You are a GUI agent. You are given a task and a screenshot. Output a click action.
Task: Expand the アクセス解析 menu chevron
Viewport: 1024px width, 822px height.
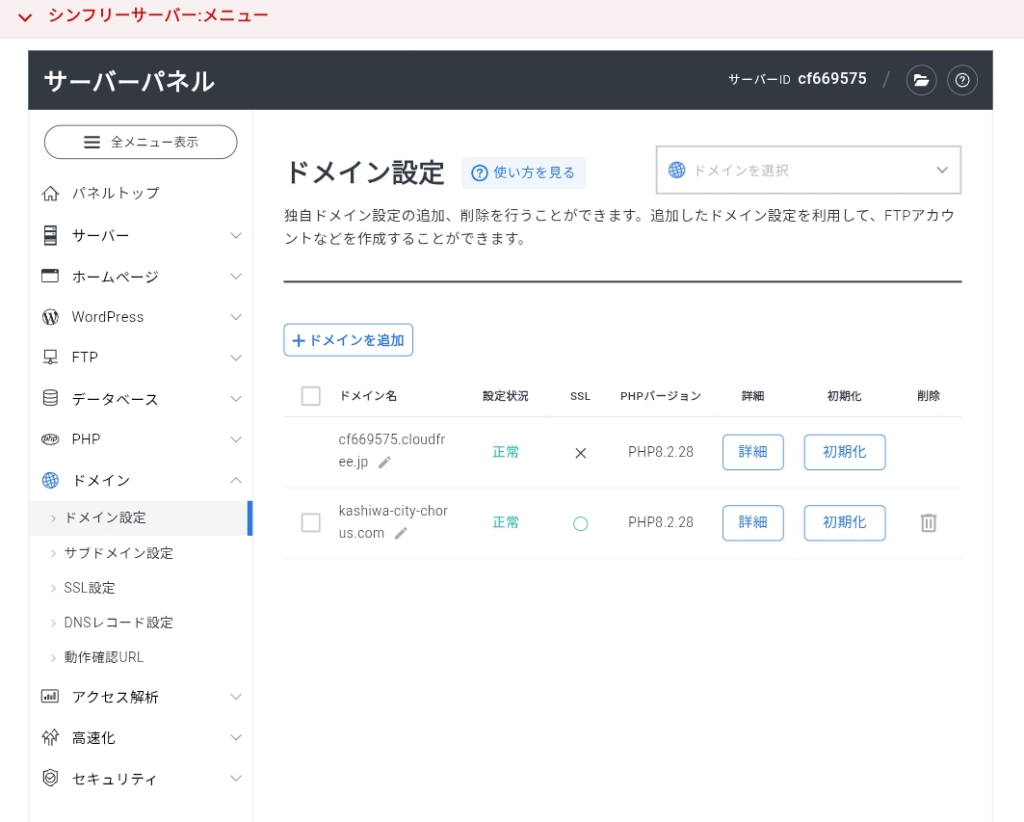[236, 697]
